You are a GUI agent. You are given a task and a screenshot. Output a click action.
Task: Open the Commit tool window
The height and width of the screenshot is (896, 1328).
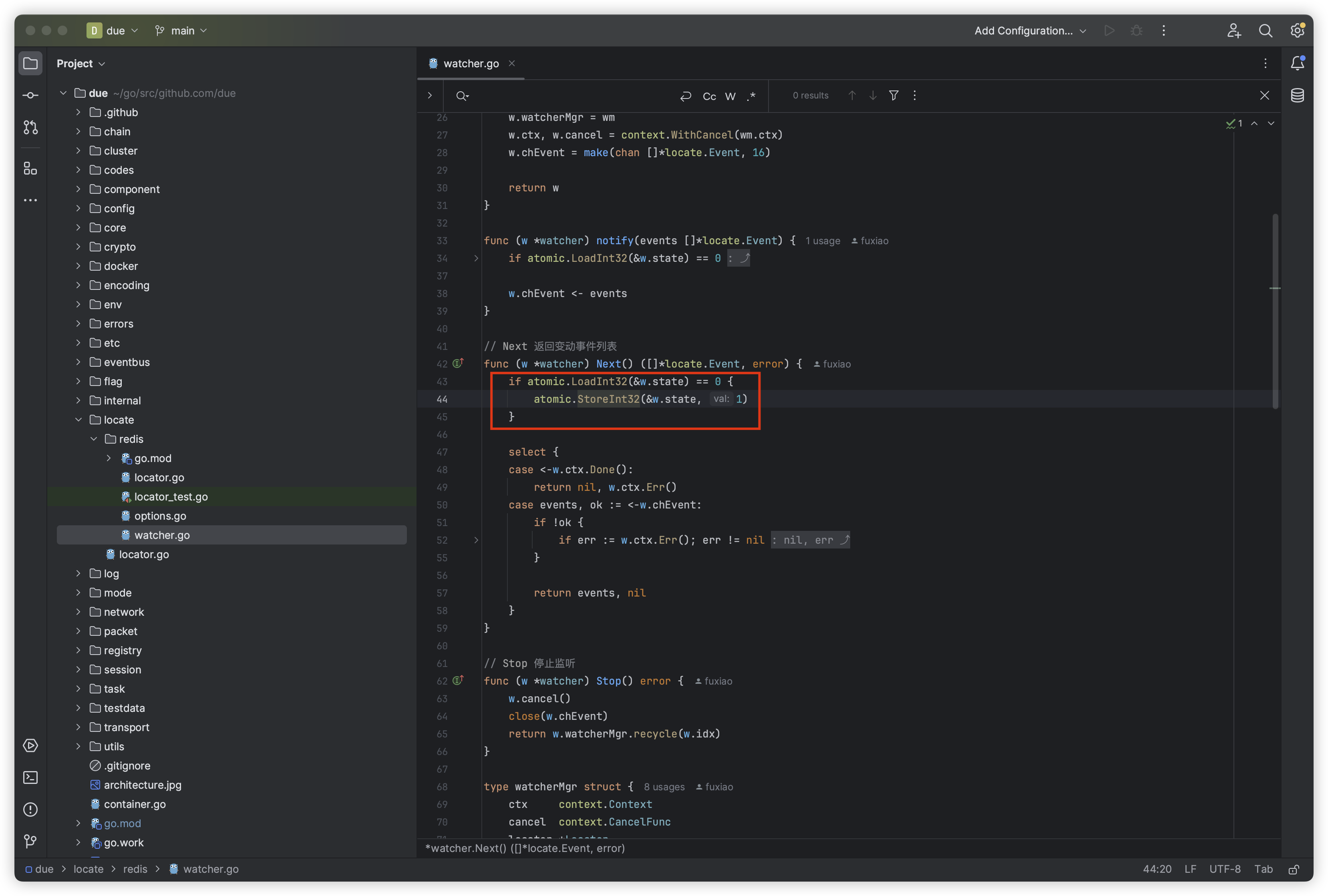point(30,95)
